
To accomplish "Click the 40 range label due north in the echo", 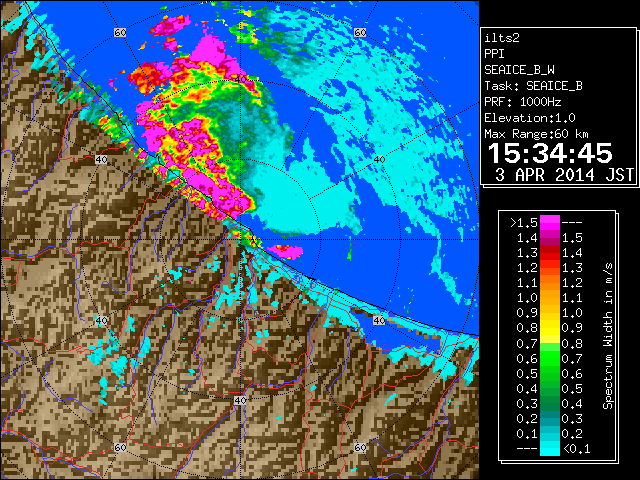I will point(240,79).
